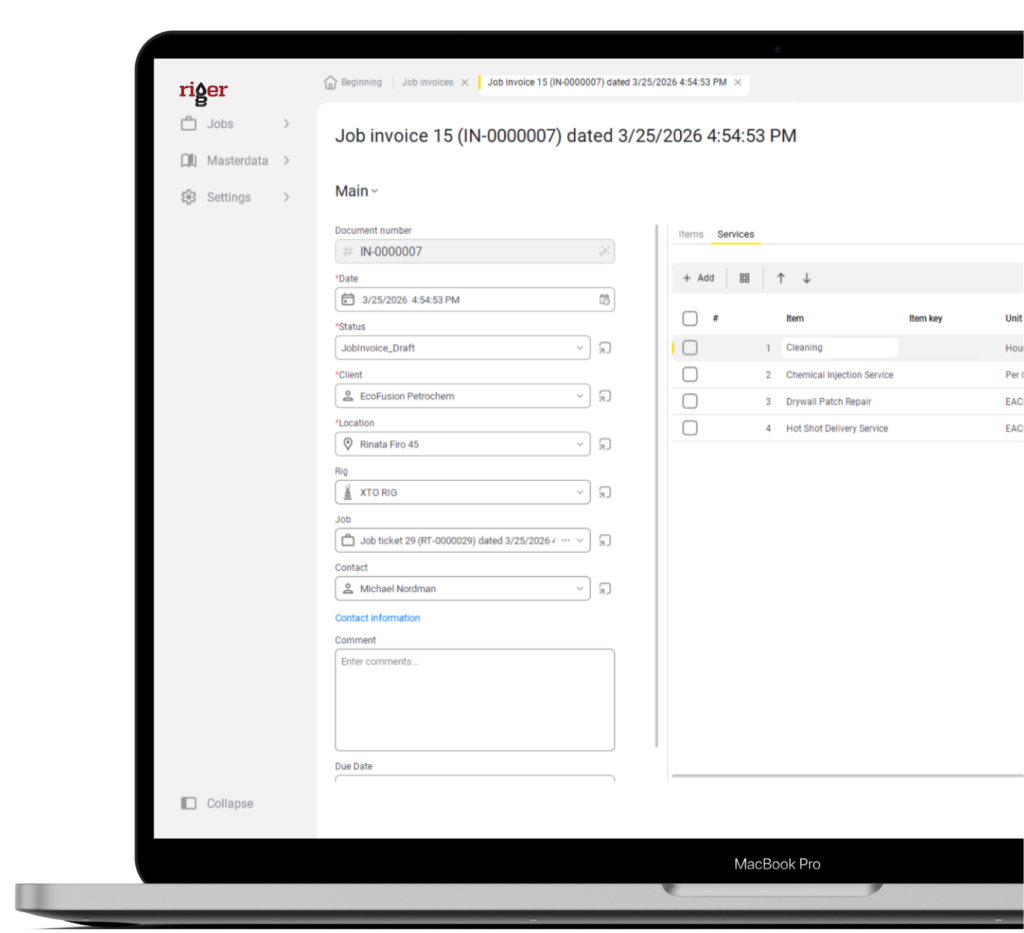1024x933 pixels.
Task: Select the Drywall Patch Repair cell
Action: pyautogui.click(x=828, y=402)
